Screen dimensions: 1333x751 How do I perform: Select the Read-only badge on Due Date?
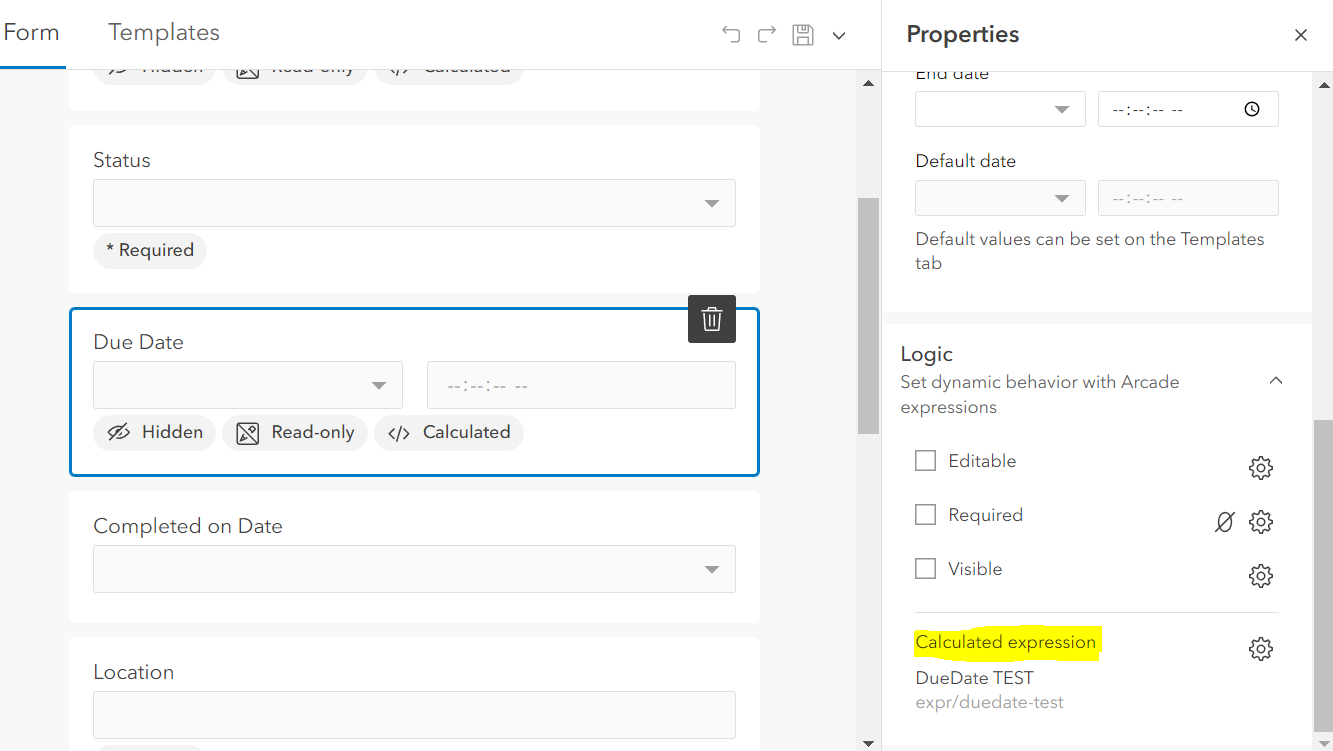(x=295, y=432)
